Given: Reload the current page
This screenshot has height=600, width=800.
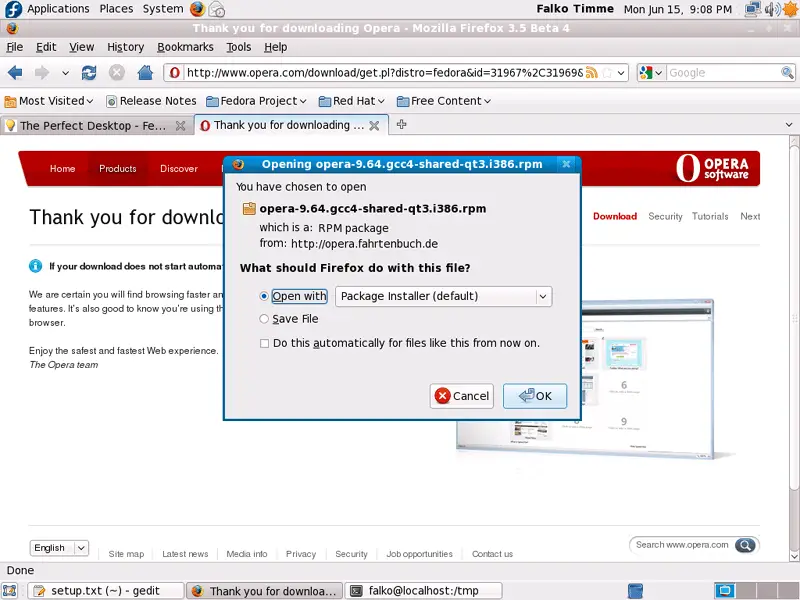Looking at the screenshot, I should coord(89,72).
